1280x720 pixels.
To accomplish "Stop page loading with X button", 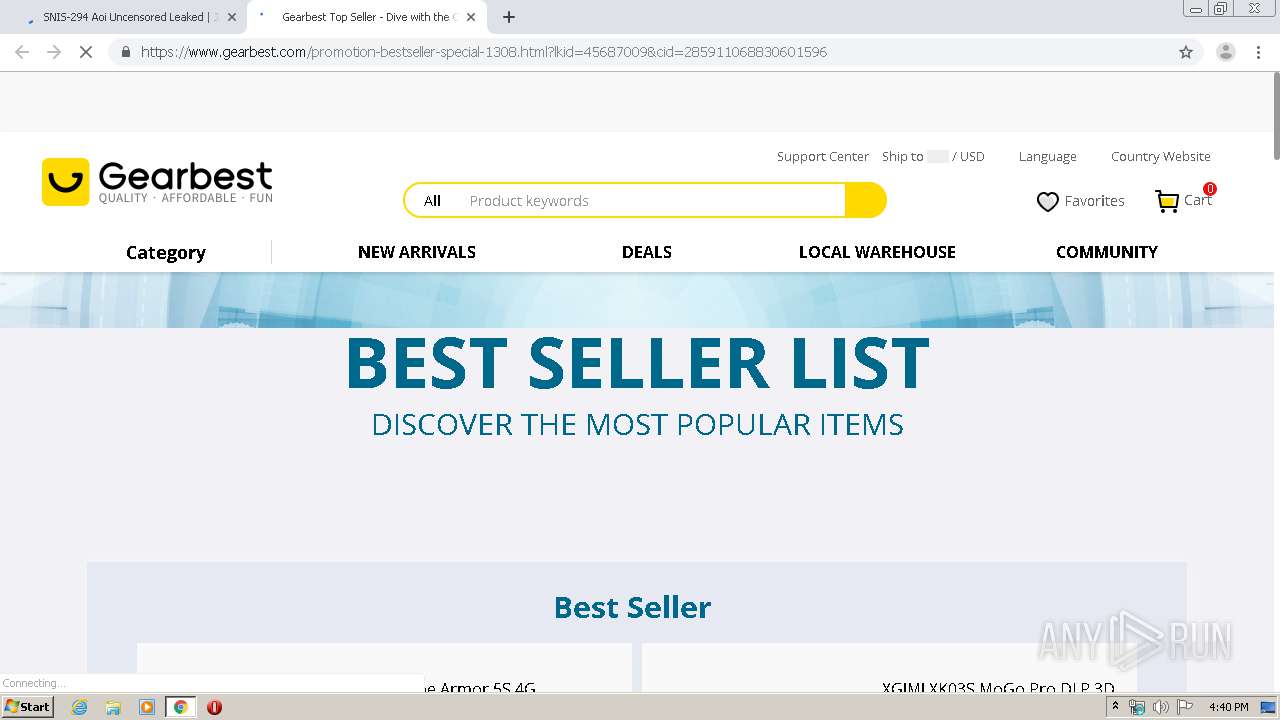I will [86, 52].
